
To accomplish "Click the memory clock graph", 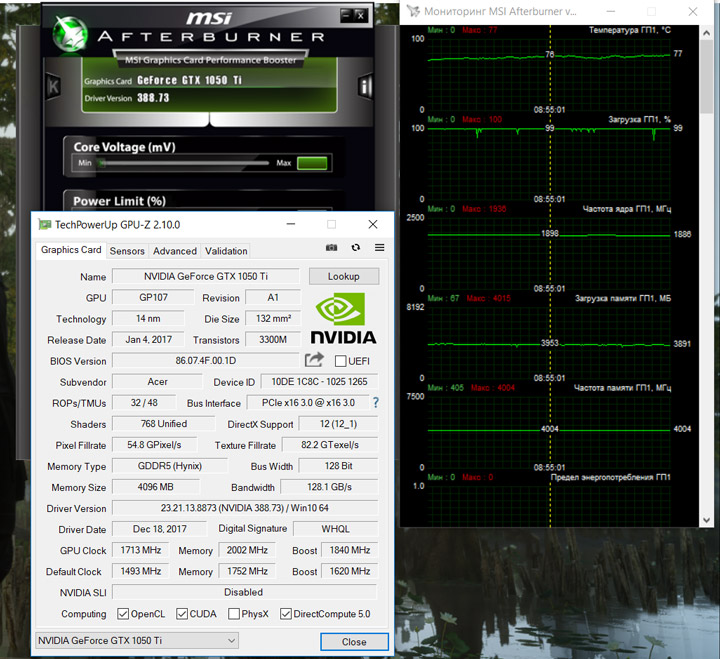I will tap(549, 433).
